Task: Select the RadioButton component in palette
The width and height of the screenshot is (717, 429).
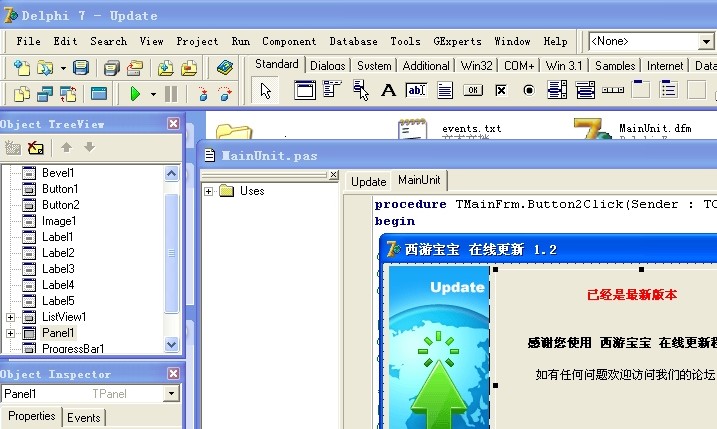Action: [529, 90]
